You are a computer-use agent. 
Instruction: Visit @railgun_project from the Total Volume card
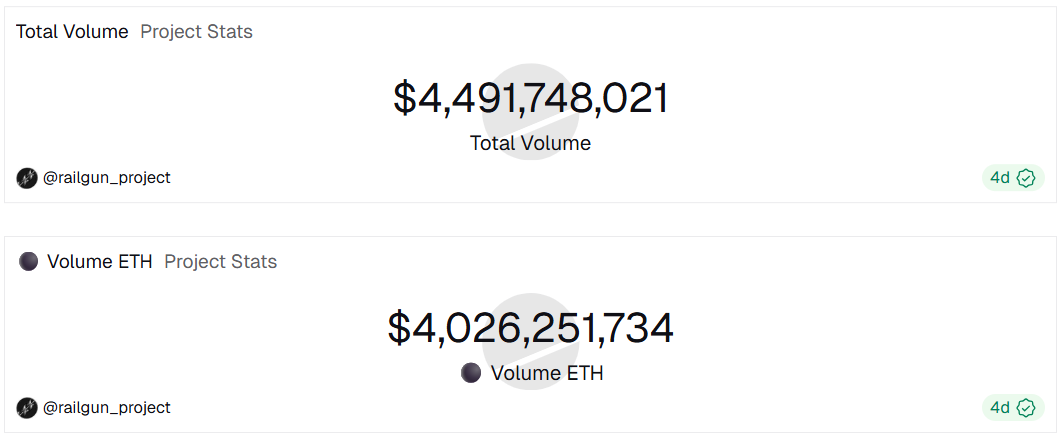107,178
